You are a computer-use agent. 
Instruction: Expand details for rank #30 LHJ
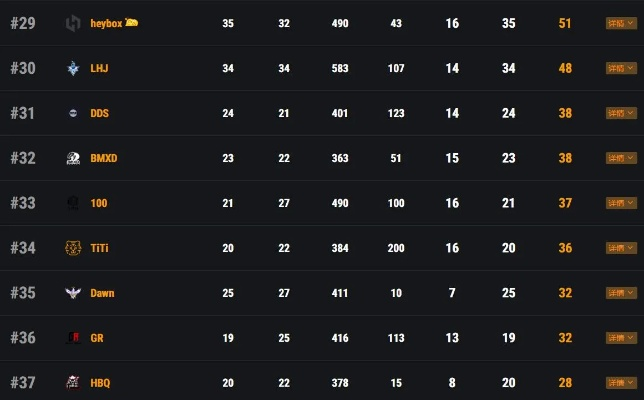(621, 68)
